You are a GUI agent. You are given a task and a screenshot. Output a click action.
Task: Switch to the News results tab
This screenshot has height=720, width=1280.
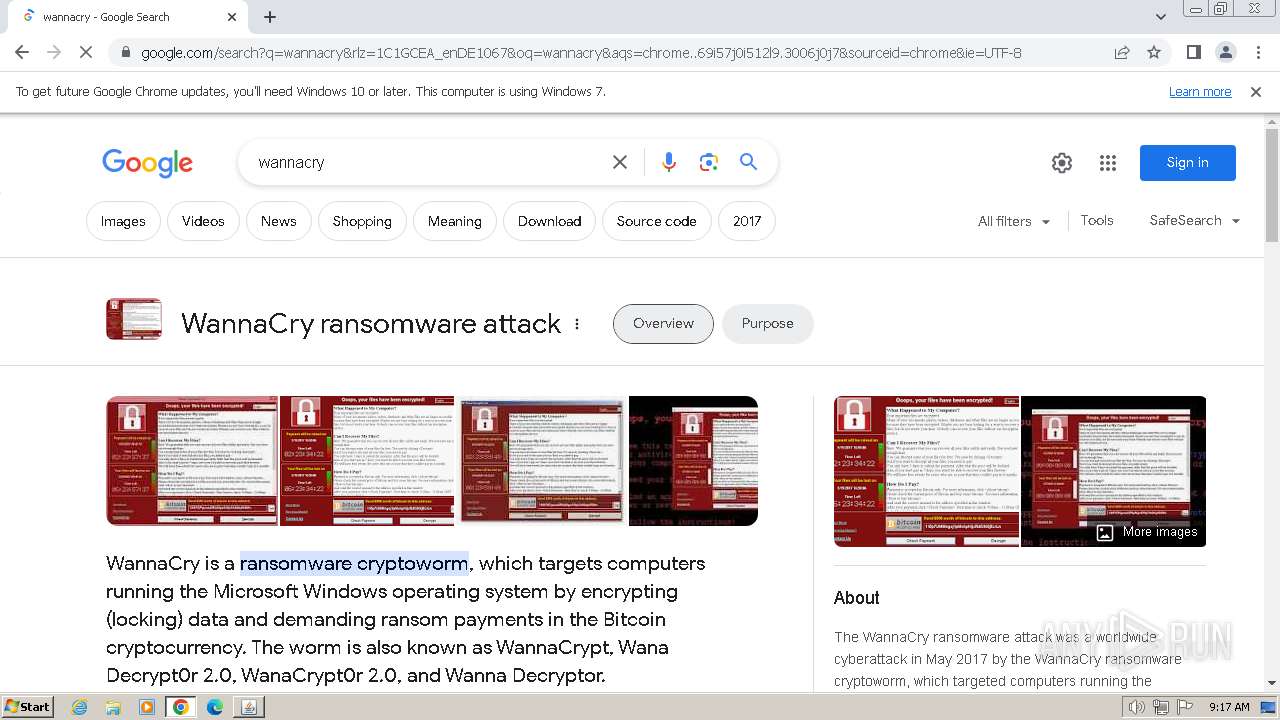(279, 221)
